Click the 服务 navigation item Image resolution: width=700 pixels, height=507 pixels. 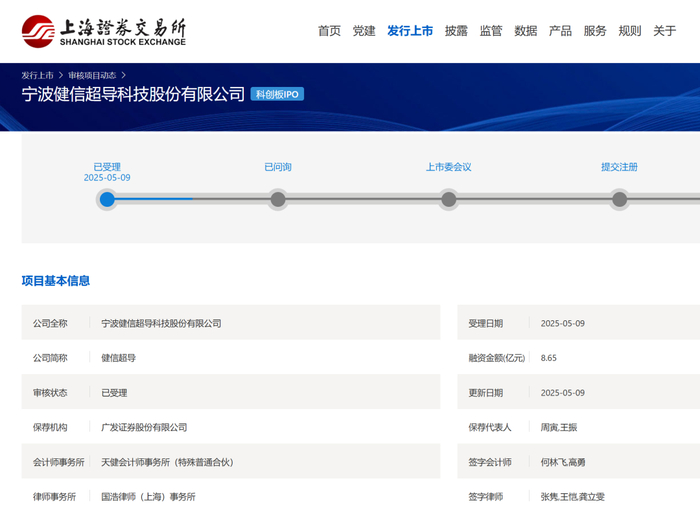595,31
